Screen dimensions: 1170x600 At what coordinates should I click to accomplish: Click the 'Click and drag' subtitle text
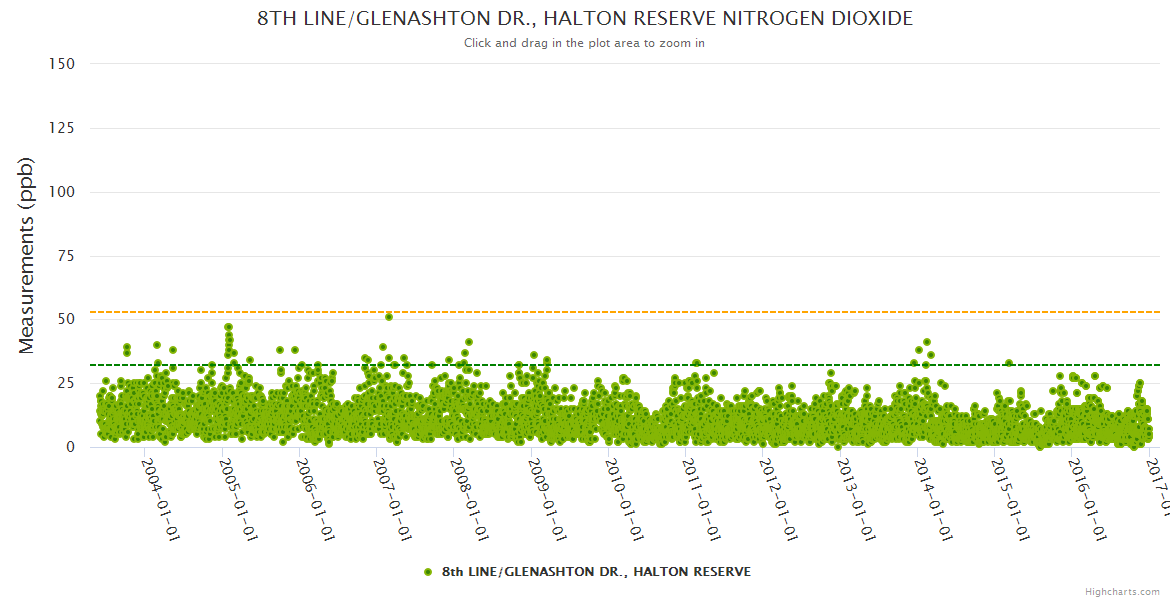pos(585,43)
